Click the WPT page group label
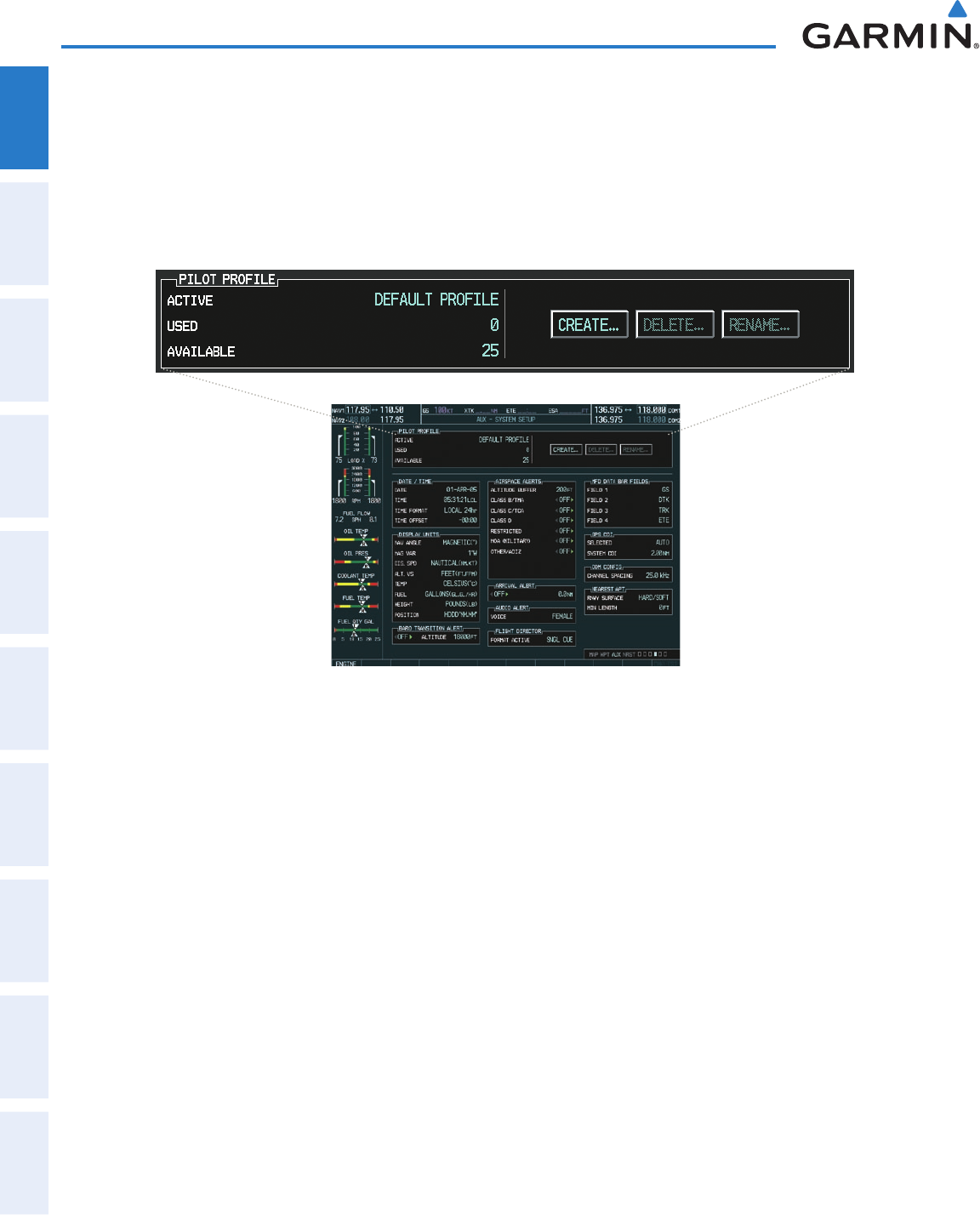 (607, 654)
